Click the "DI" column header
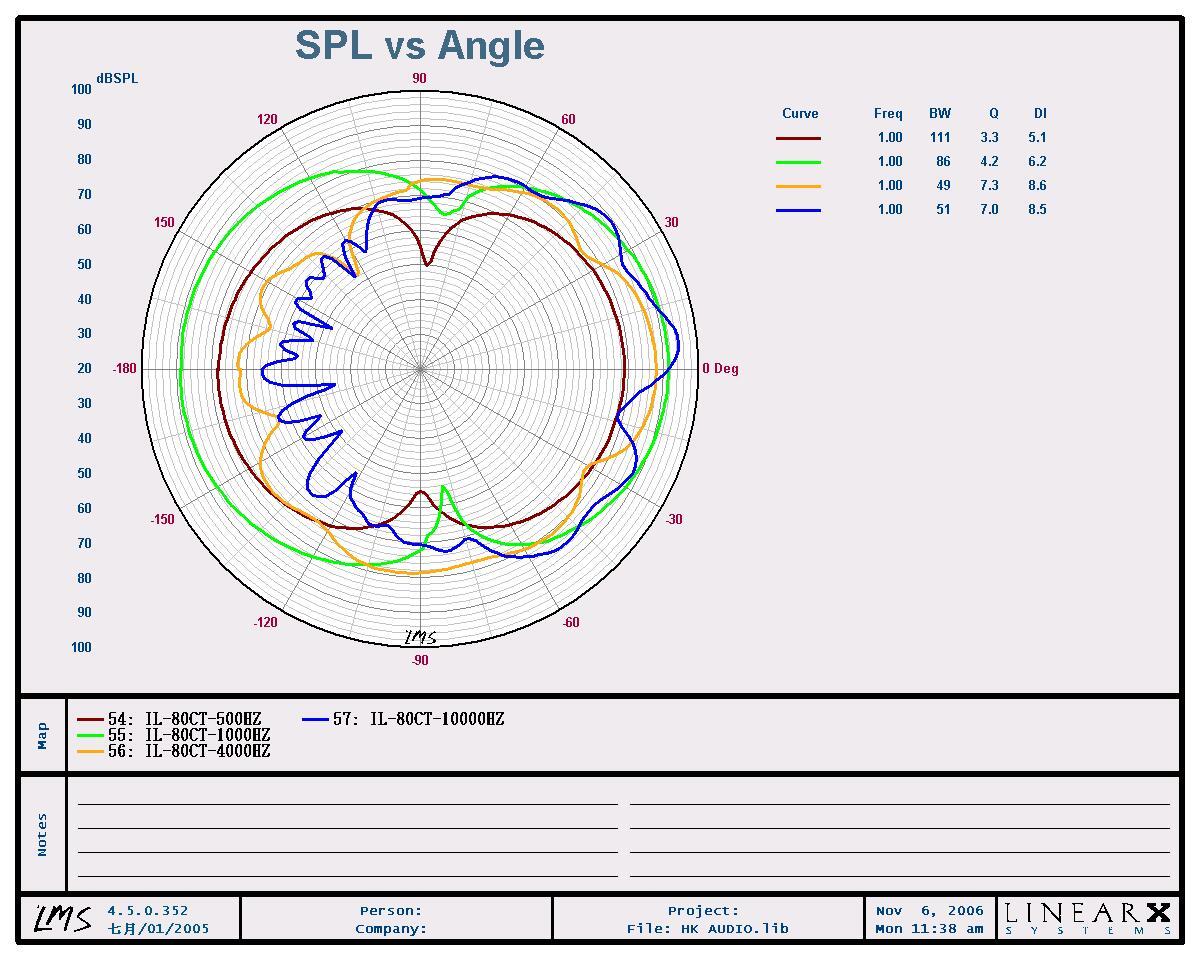Screen dimensions: 1200x960 click(1040, 114)
